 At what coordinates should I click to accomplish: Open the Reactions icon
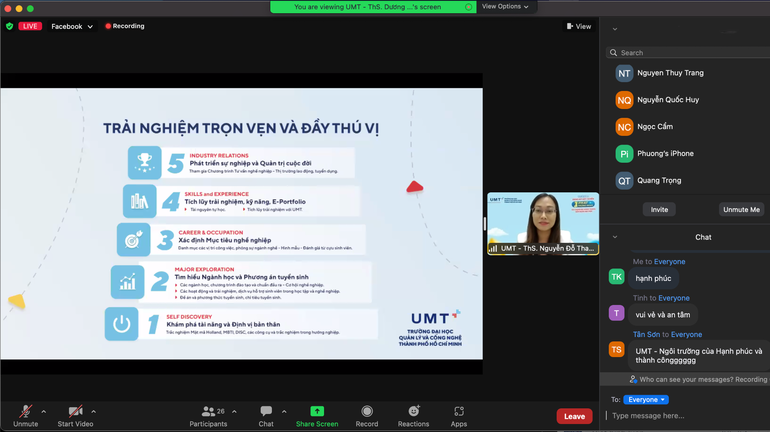coord(413,411)
